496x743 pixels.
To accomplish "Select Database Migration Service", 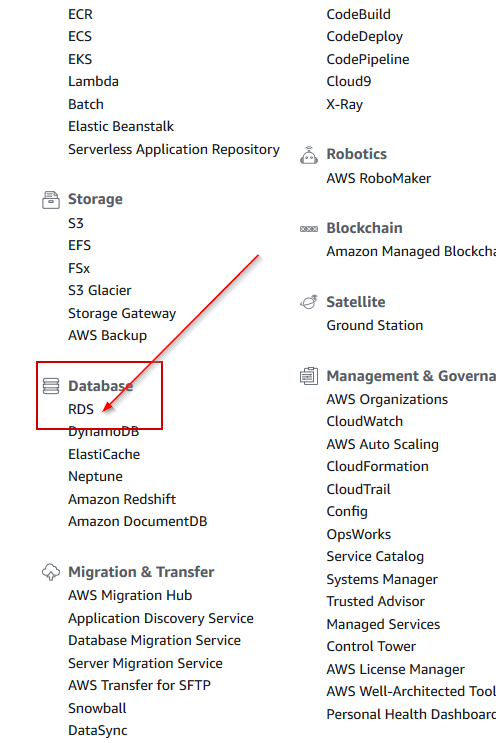I will pos(154,641).
